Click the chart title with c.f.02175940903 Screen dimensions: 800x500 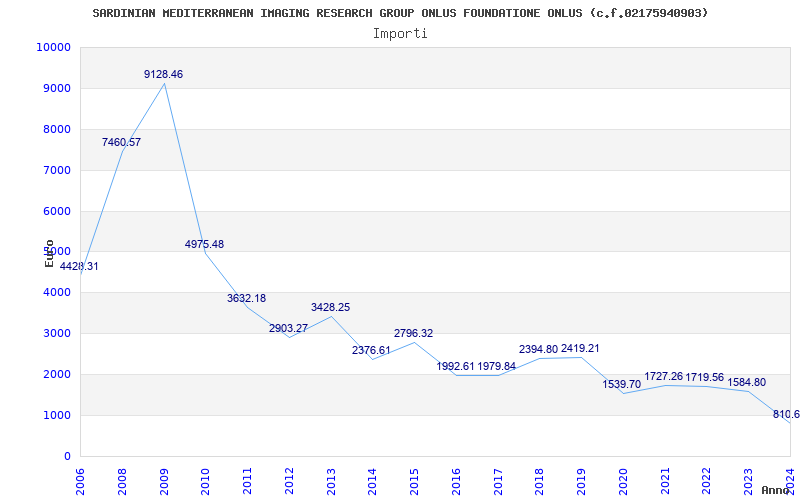point(401,13)
